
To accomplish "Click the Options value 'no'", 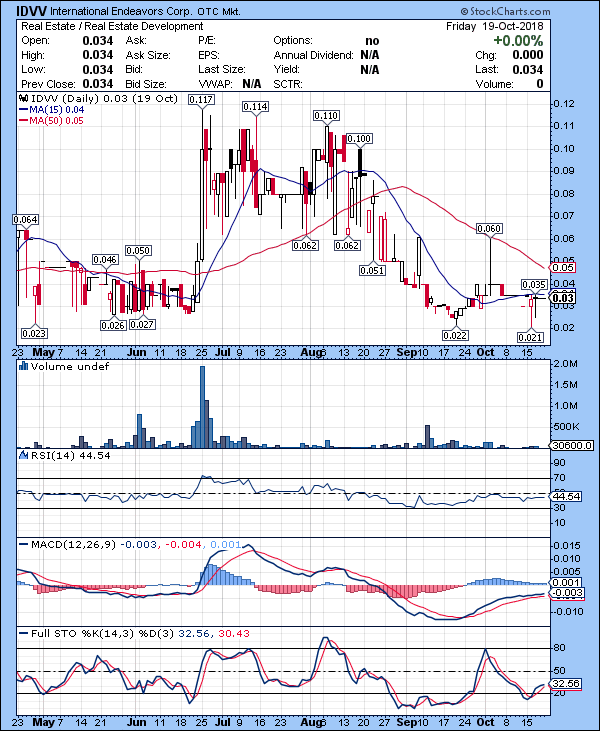I will click(372, 41).
